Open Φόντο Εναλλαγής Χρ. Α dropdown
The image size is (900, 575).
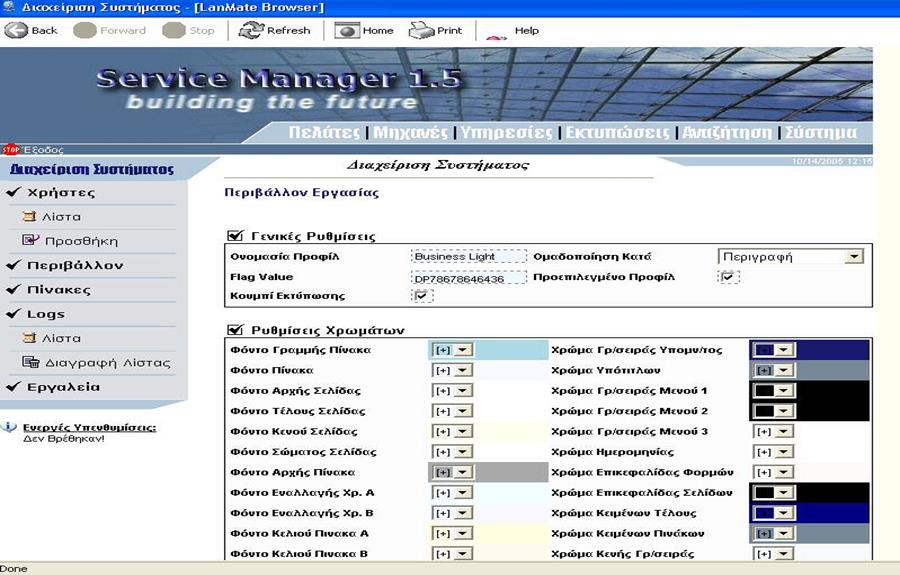point(463,493)
